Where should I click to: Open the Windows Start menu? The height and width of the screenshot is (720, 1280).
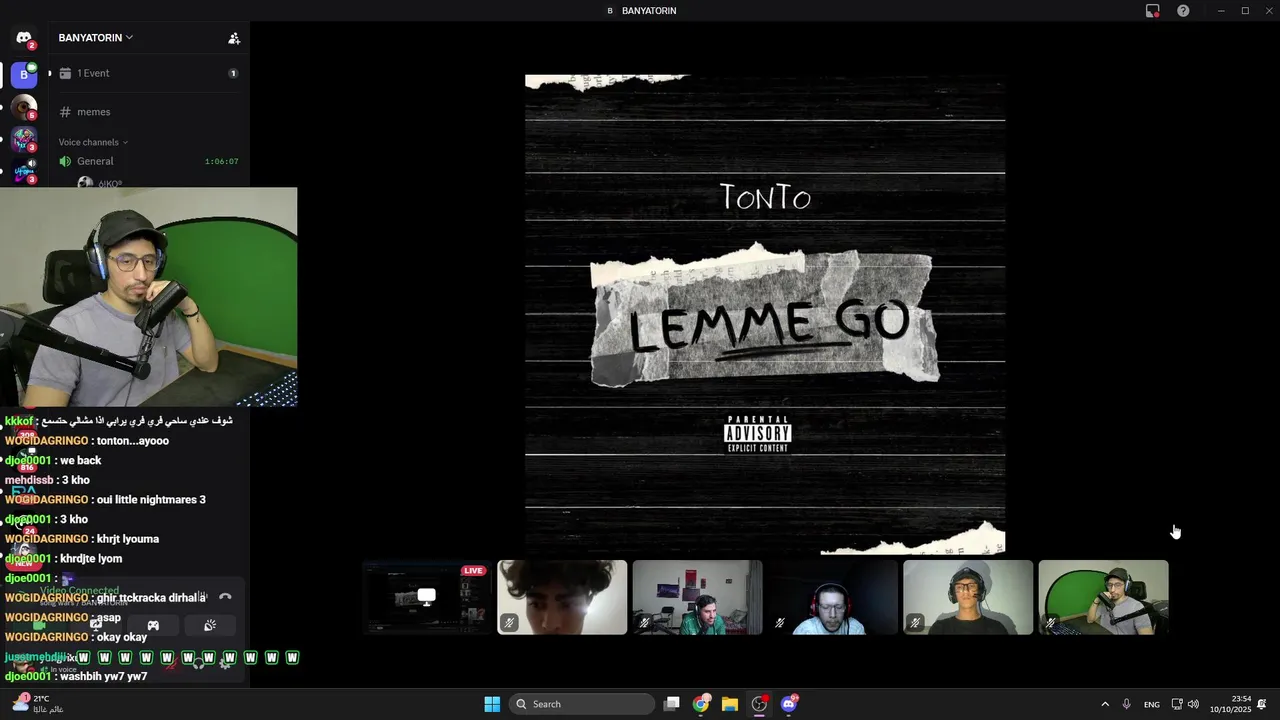click(492, 704)
